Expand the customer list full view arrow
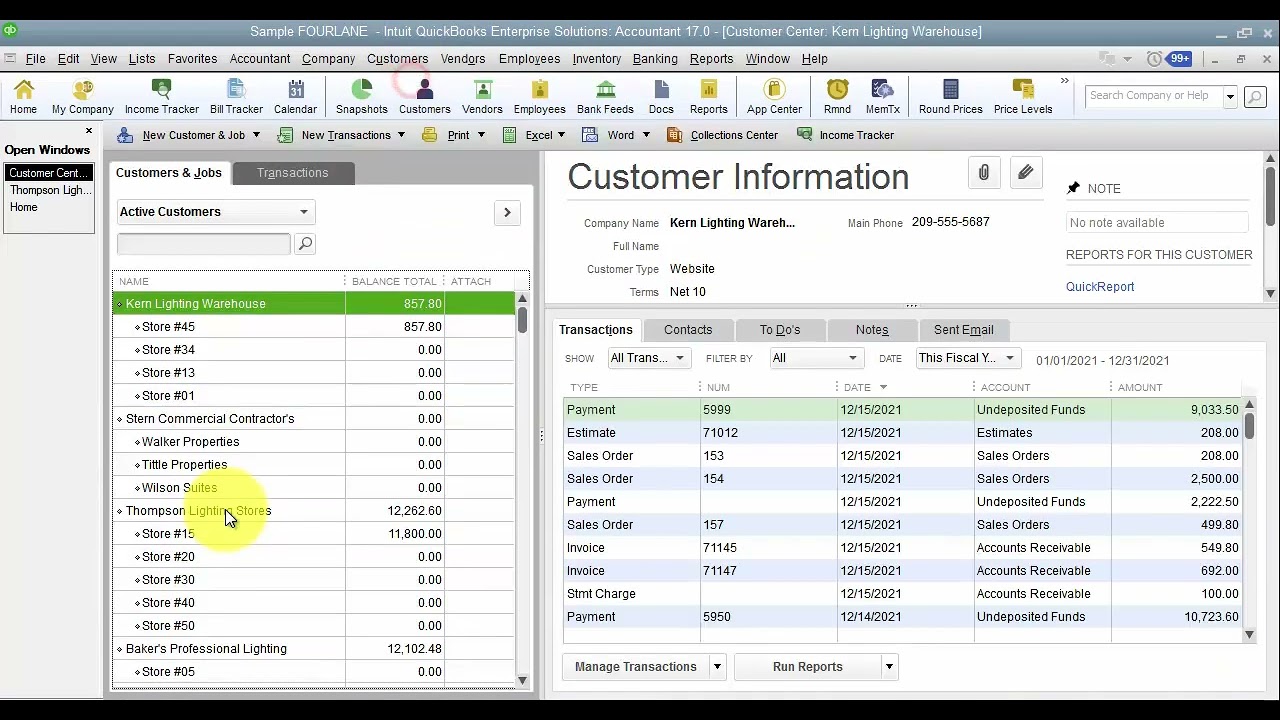This screenshot has width=1280, height=720. tap(507, 212)
